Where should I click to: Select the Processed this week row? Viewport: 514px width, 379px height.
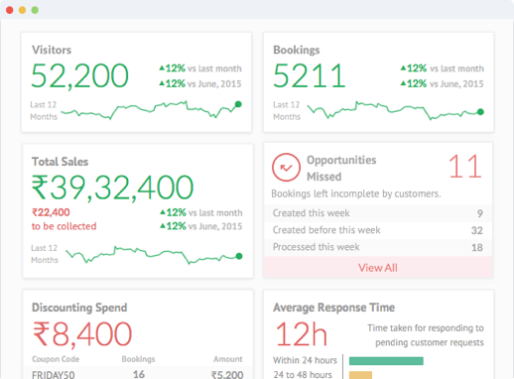pos(378,247)
